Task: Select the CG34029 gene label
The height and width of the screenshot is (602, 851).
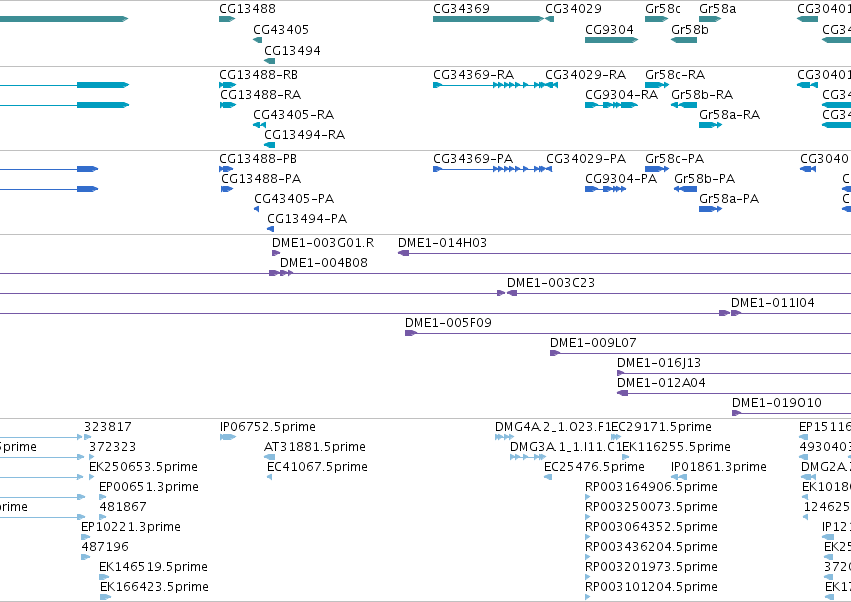Action: click(x=573, y=9)
